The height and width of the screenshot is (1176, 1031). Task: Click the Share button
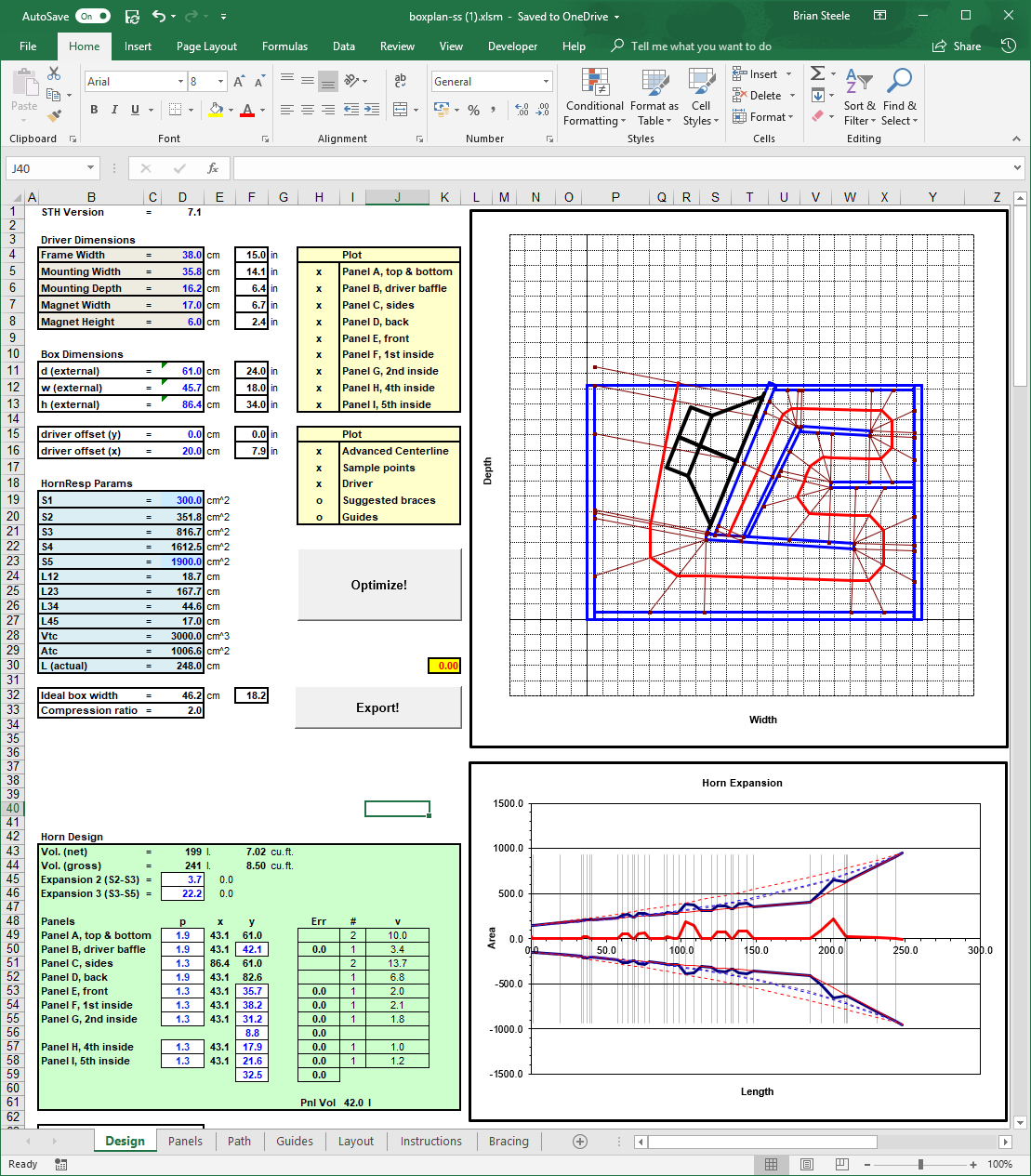(x=957, y=46)
